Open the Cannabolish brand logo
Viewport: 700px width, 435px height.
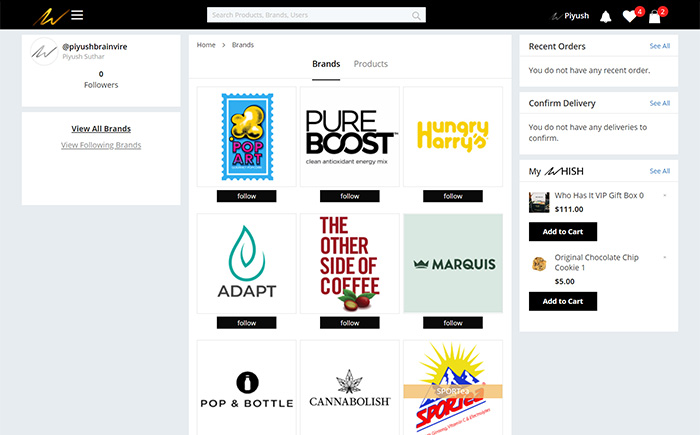click(350, 388)
